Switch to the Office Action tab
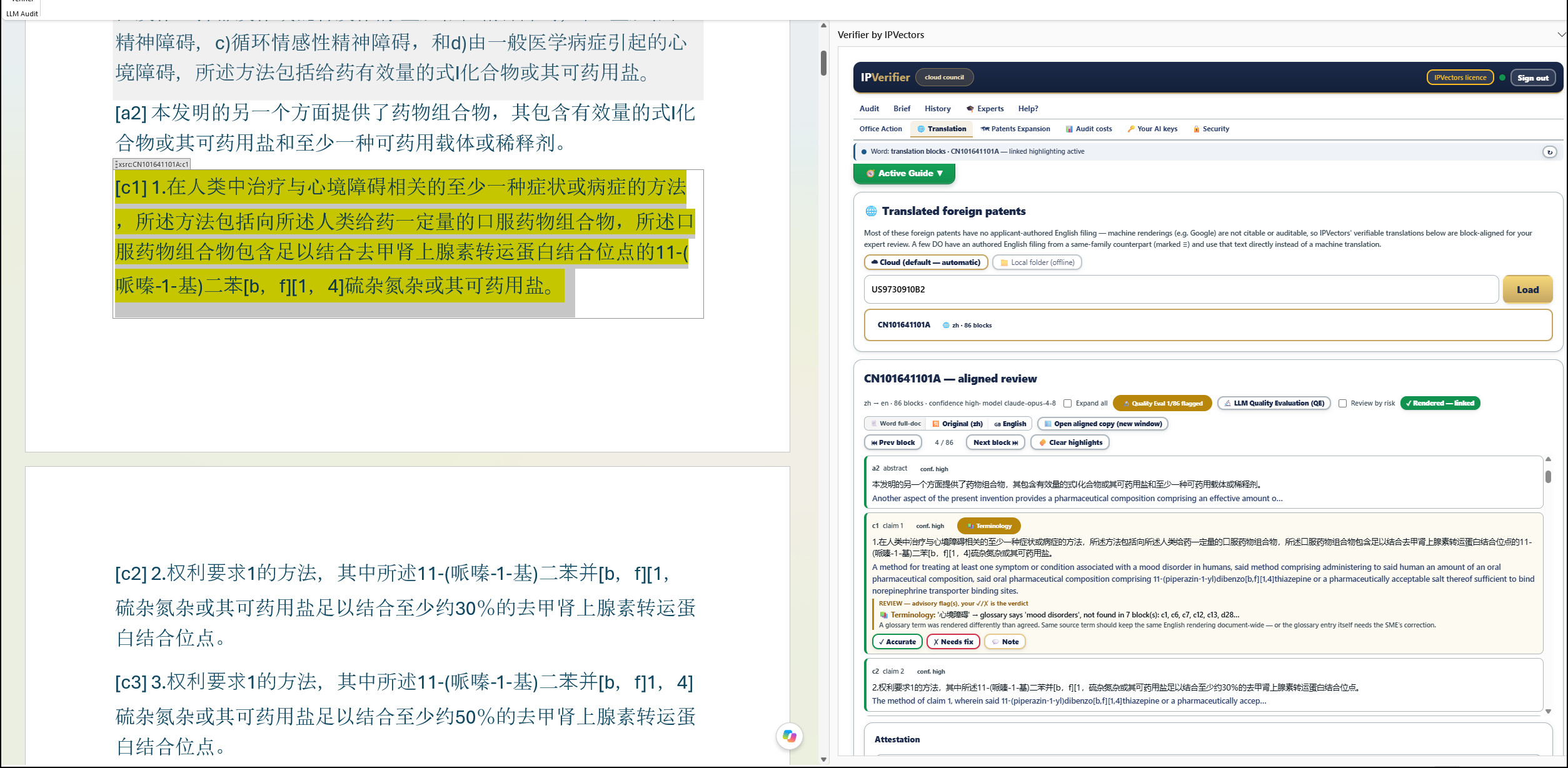Viewport: 1568px width, 768px height. click(x=880, y=129)
